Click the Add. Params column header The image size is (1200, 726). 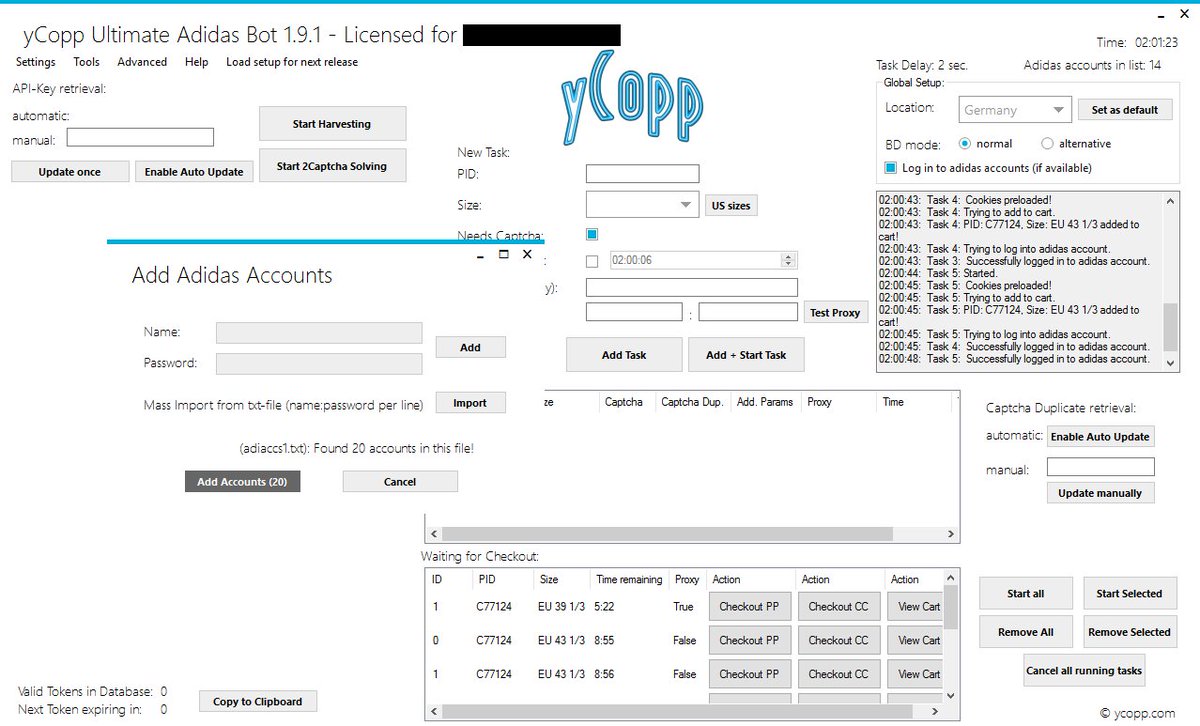coord(765,402)
